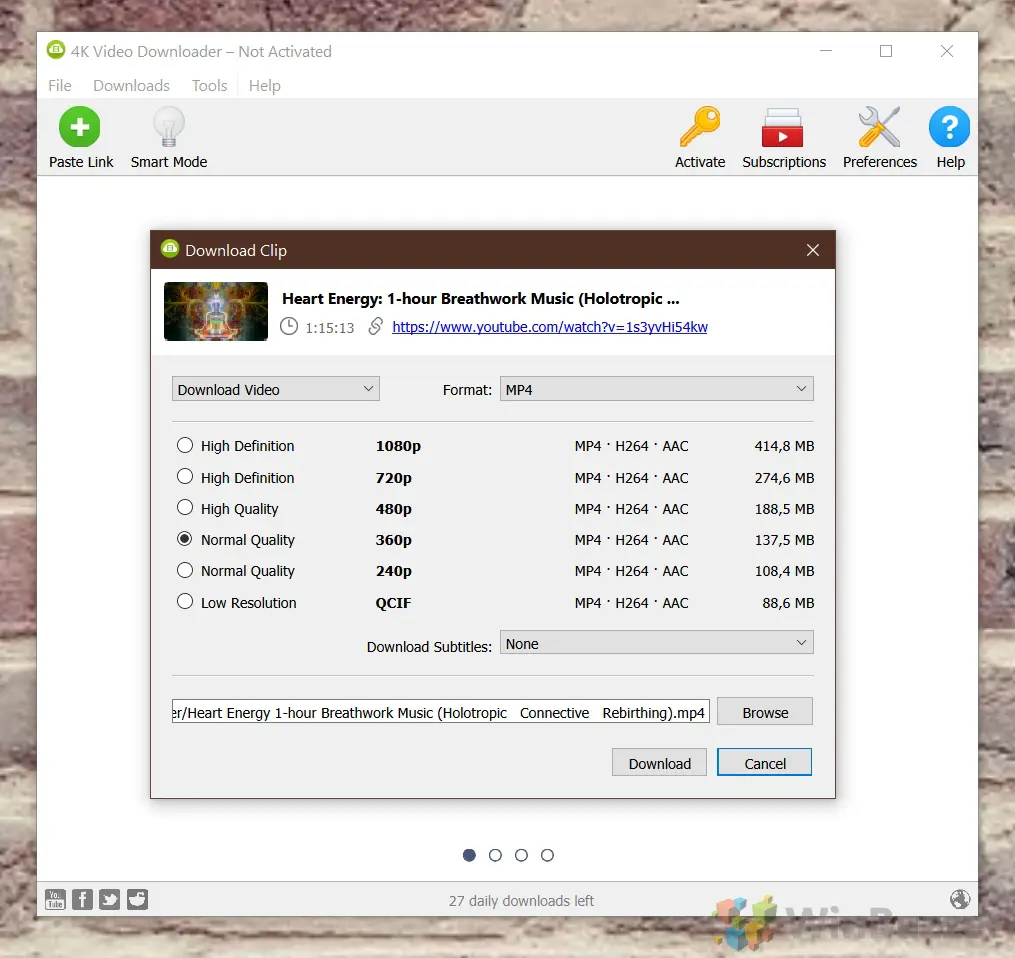1015x958 pixels.
Task: Click the blue Help question icon
Action: point(949,128)
